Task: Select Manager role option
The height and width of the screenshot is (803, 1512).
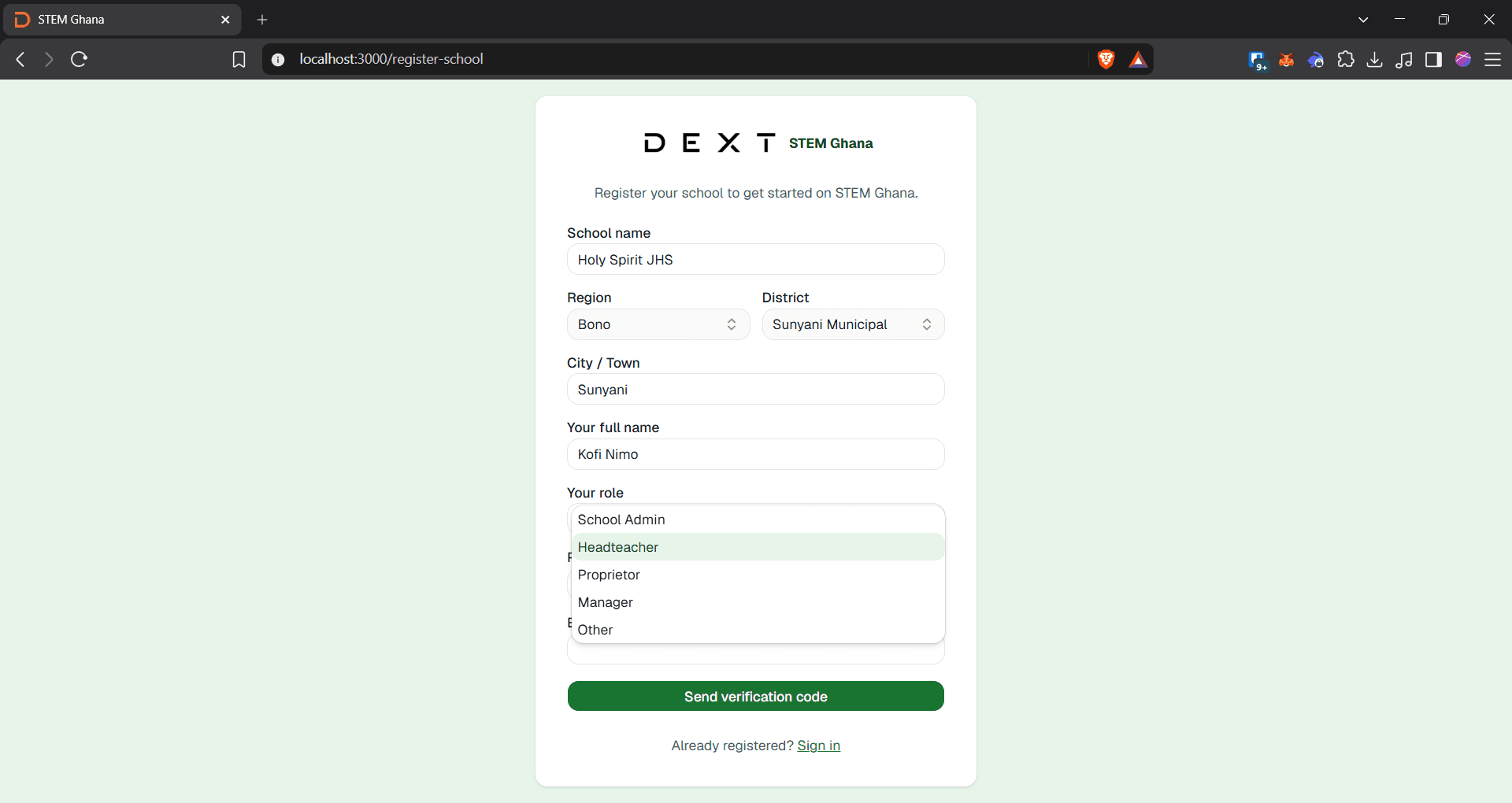Action: click(x=758, y=602)
